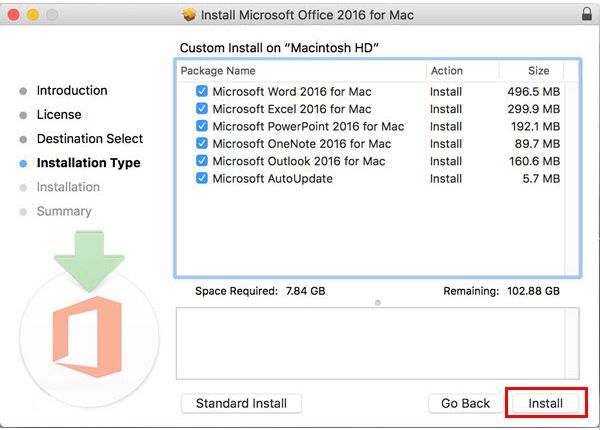The height and width of the screenshot is (430, 600).
Task: Disable Microsoft AutoUpdate package
Action: point(202,178)
